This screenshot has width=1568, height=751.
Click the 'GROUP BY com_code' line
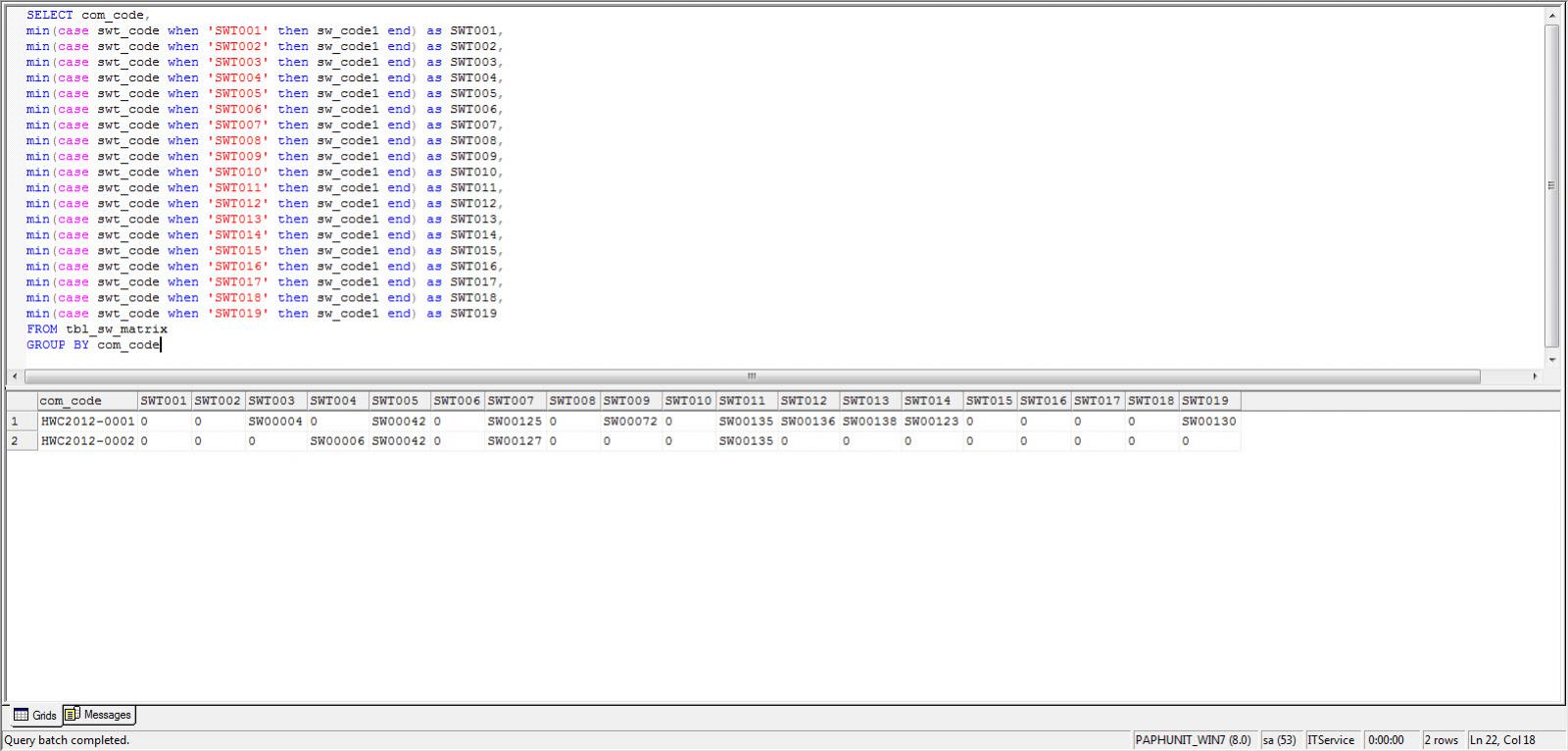tap(93, 345)
